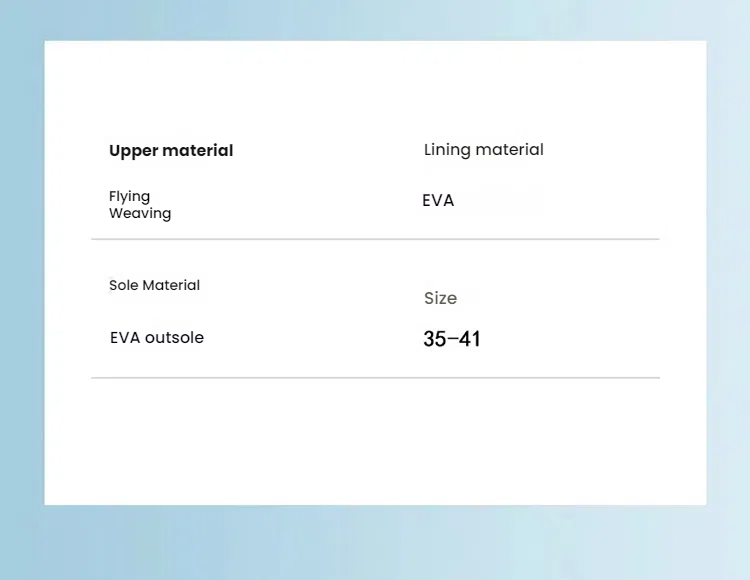Select the "Flying Weaving" value text
The width and height of the screenshot is (750, 580).
[140, 205]
